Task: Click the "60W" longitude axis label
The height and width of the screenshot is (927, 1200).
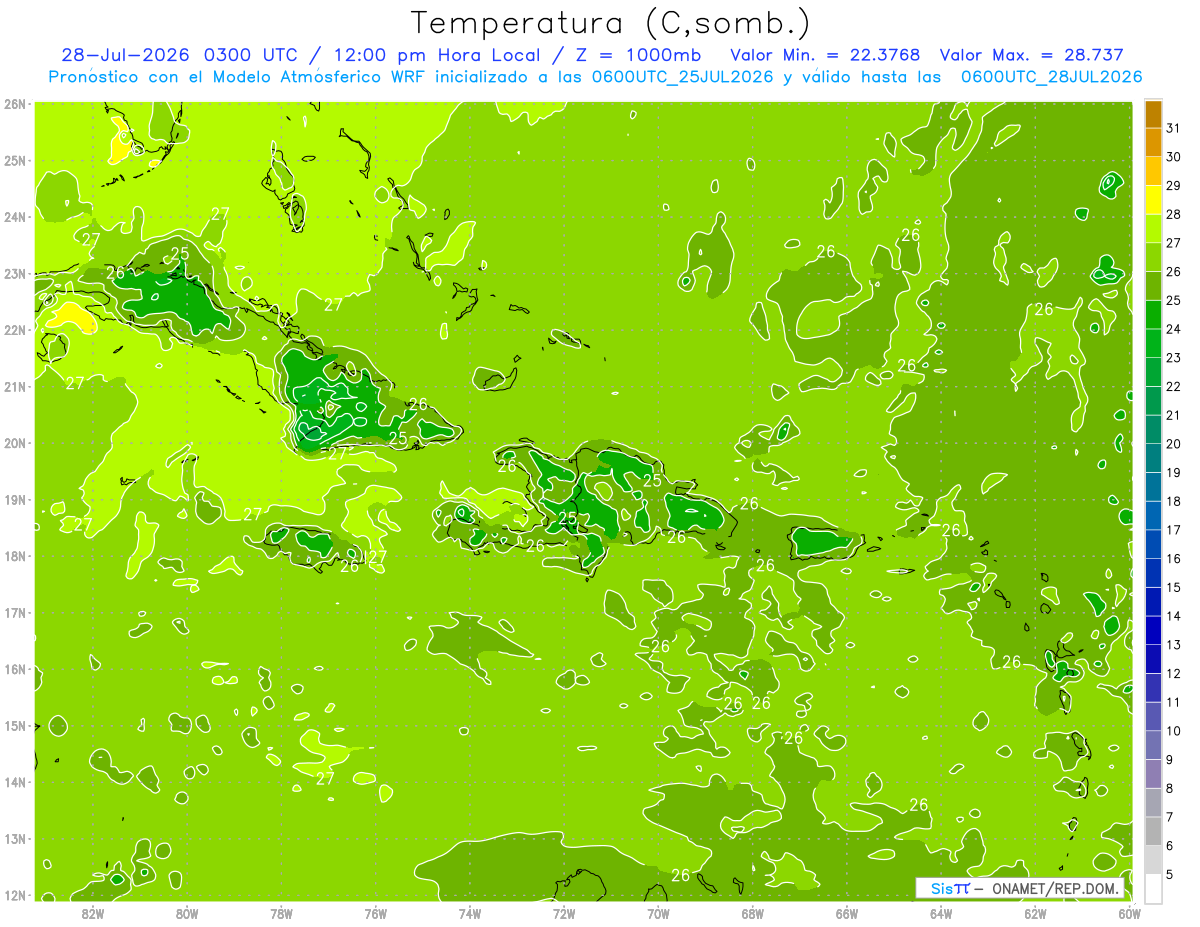Action: (x=1129, y=914)
